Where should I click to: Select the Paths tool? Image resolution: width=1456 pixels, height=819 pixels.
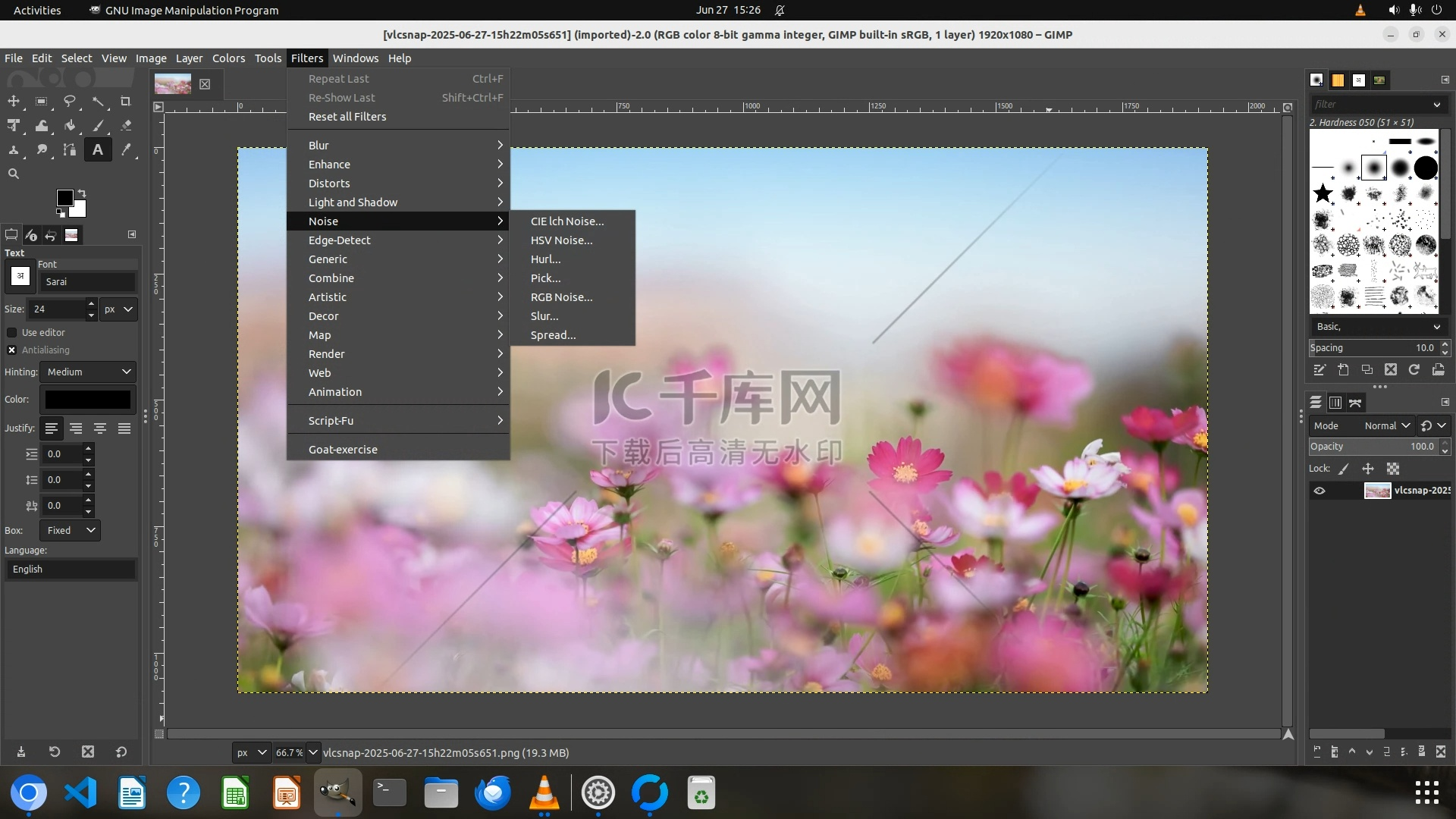(x=70, y=149)
